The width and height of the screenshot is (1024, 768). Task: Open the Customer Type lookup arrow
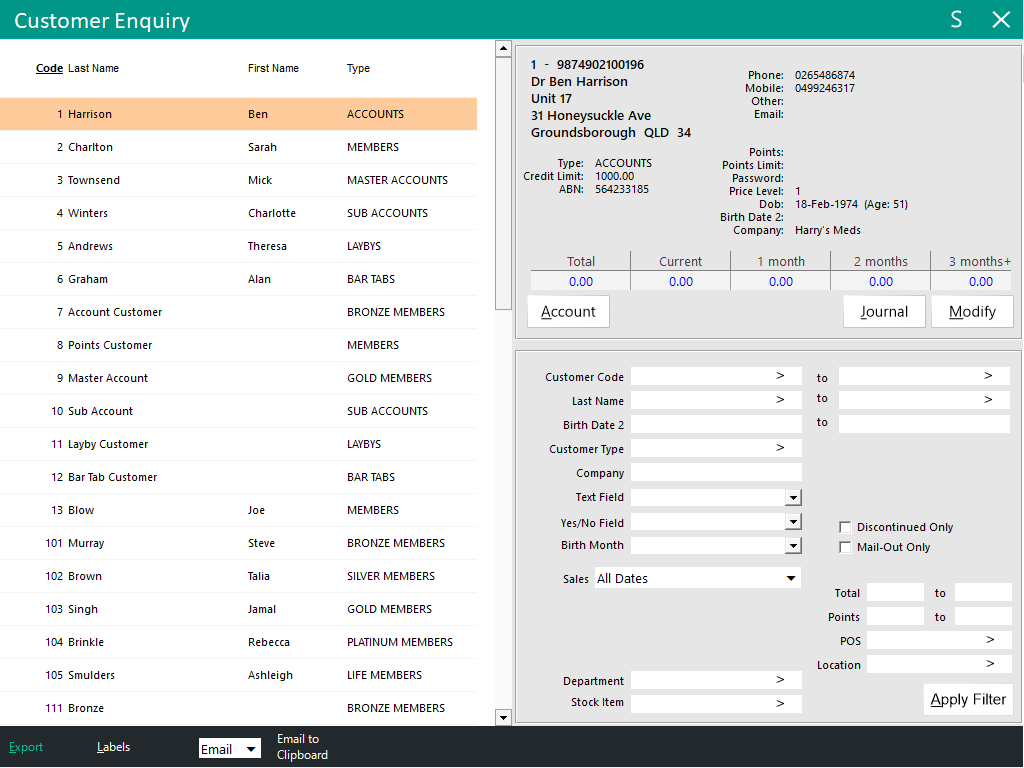tap(780, 448)
